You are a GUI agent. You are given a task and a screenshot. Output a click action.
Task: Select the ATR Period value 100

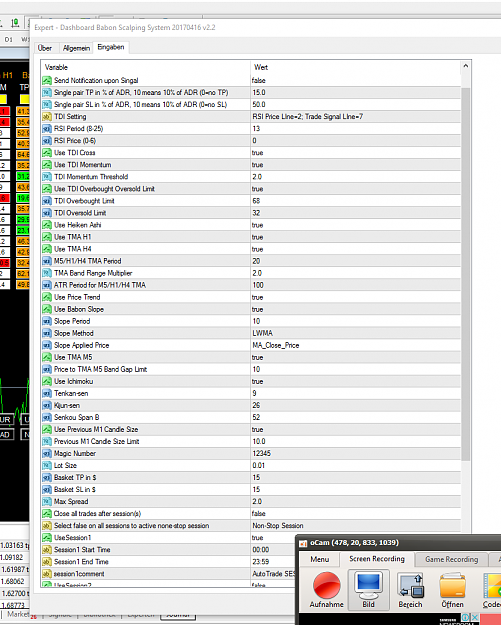258,285
